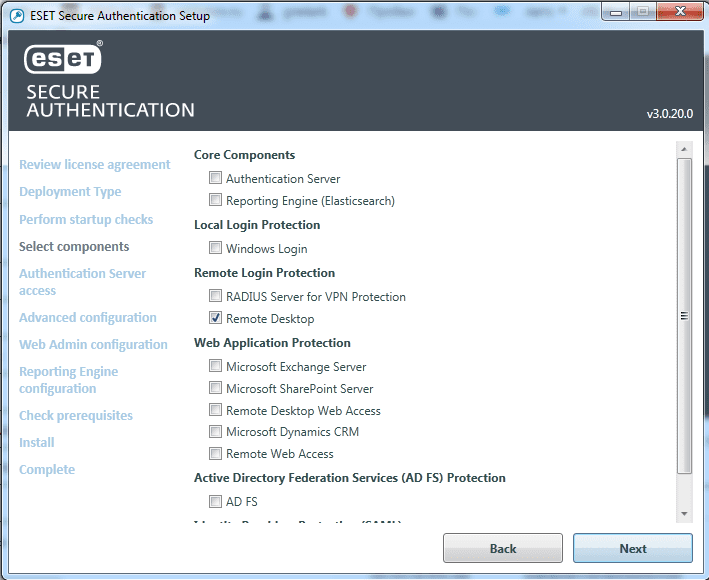709x580 pixels.
Task: Tick the Remote Web Access checkbox
Action: [x=215, y=453]
